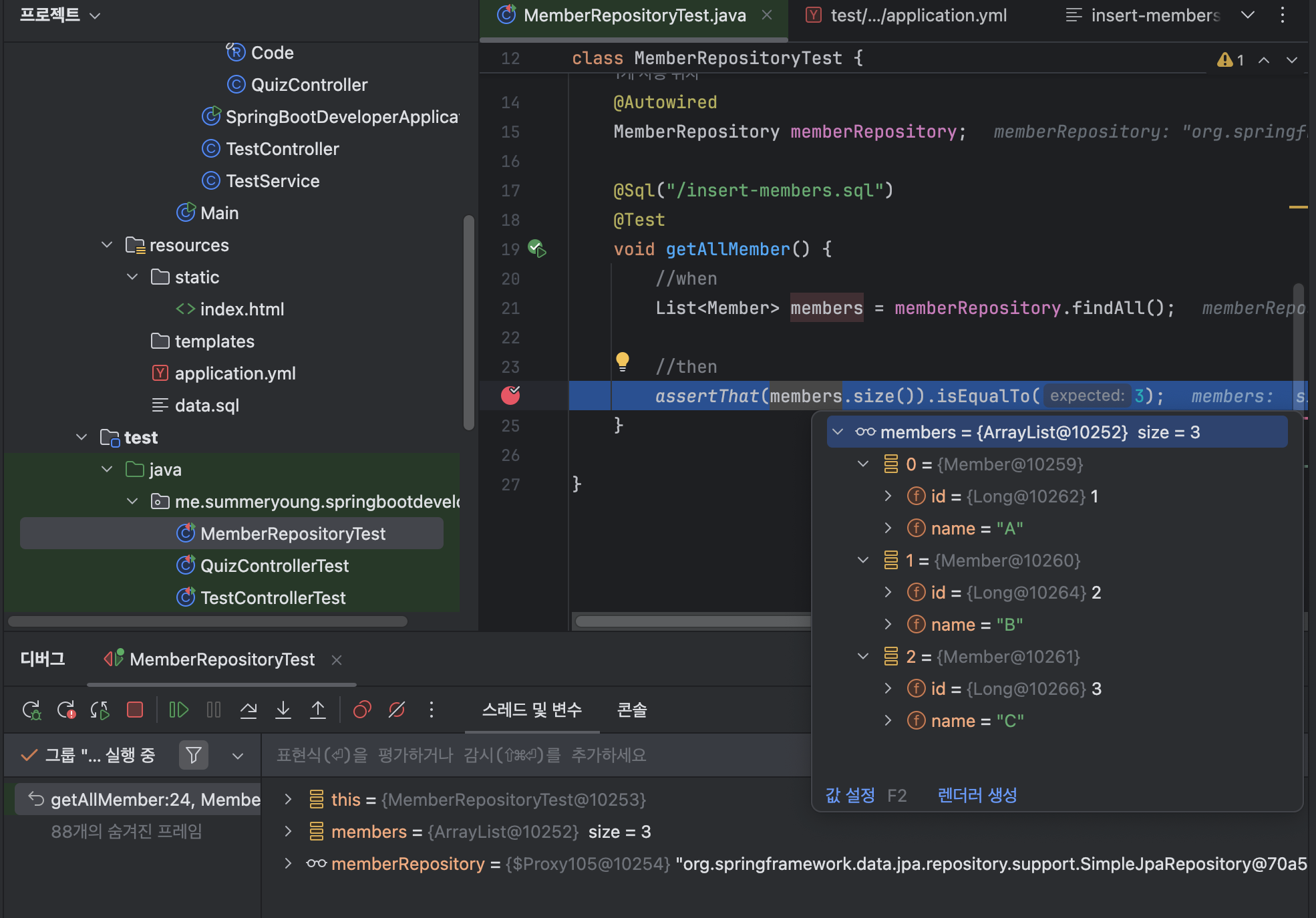The height and width of the screenshot is (918, 1316).
Task: Click the Step Over icon
Action: [249, 710]
